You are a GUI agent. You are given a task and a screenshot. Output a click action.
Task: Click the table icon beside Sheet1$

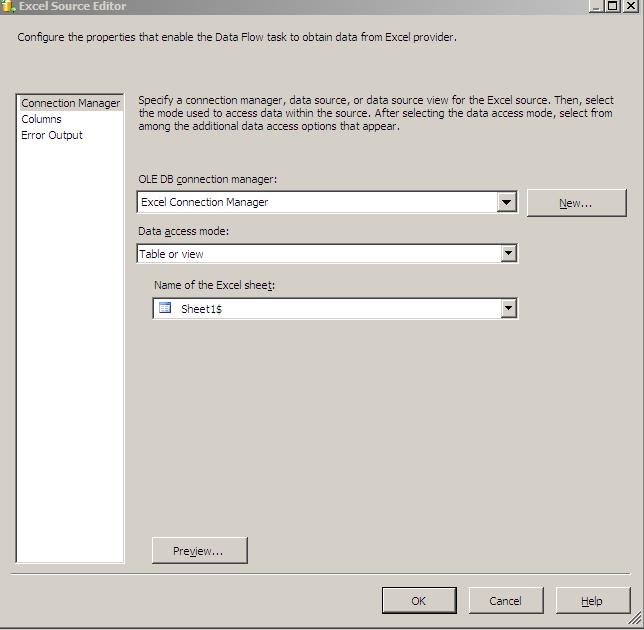click(x=165, y=308)
